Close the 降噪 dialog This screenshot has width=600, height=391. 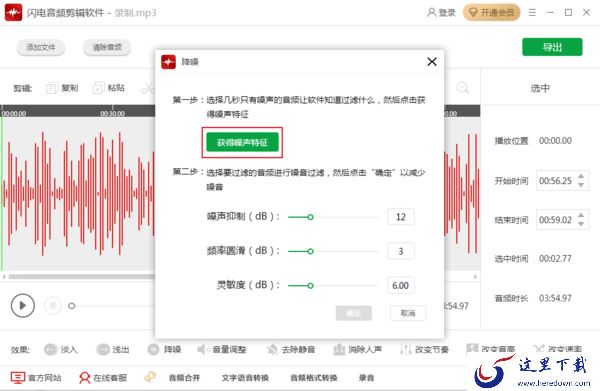432,62
